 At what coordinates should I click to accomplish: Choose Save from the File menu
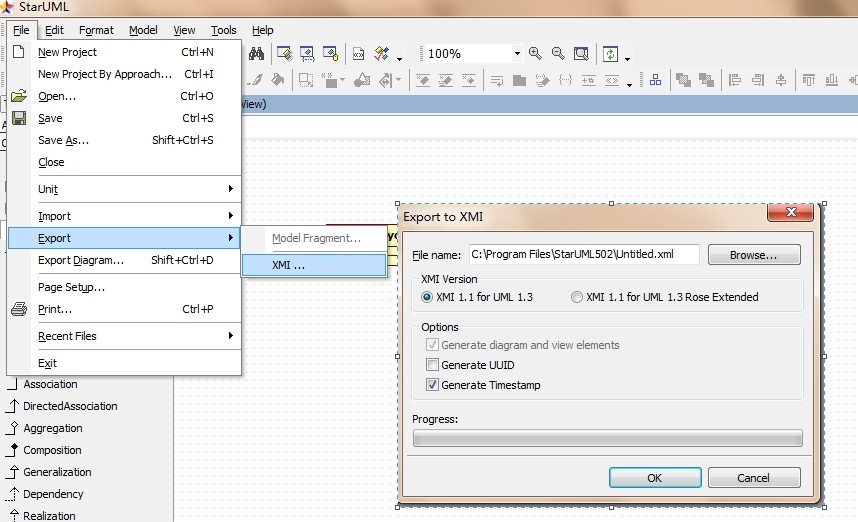coord(124,118)
